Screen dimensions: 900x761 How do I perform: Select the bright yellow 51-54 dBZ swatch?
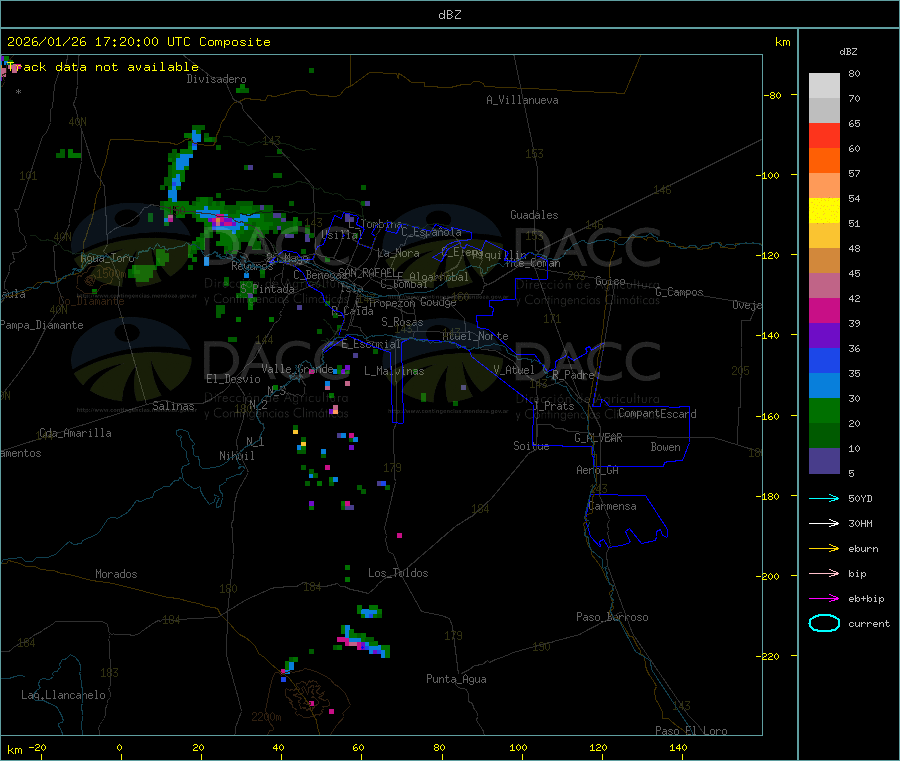coord(824,211)
